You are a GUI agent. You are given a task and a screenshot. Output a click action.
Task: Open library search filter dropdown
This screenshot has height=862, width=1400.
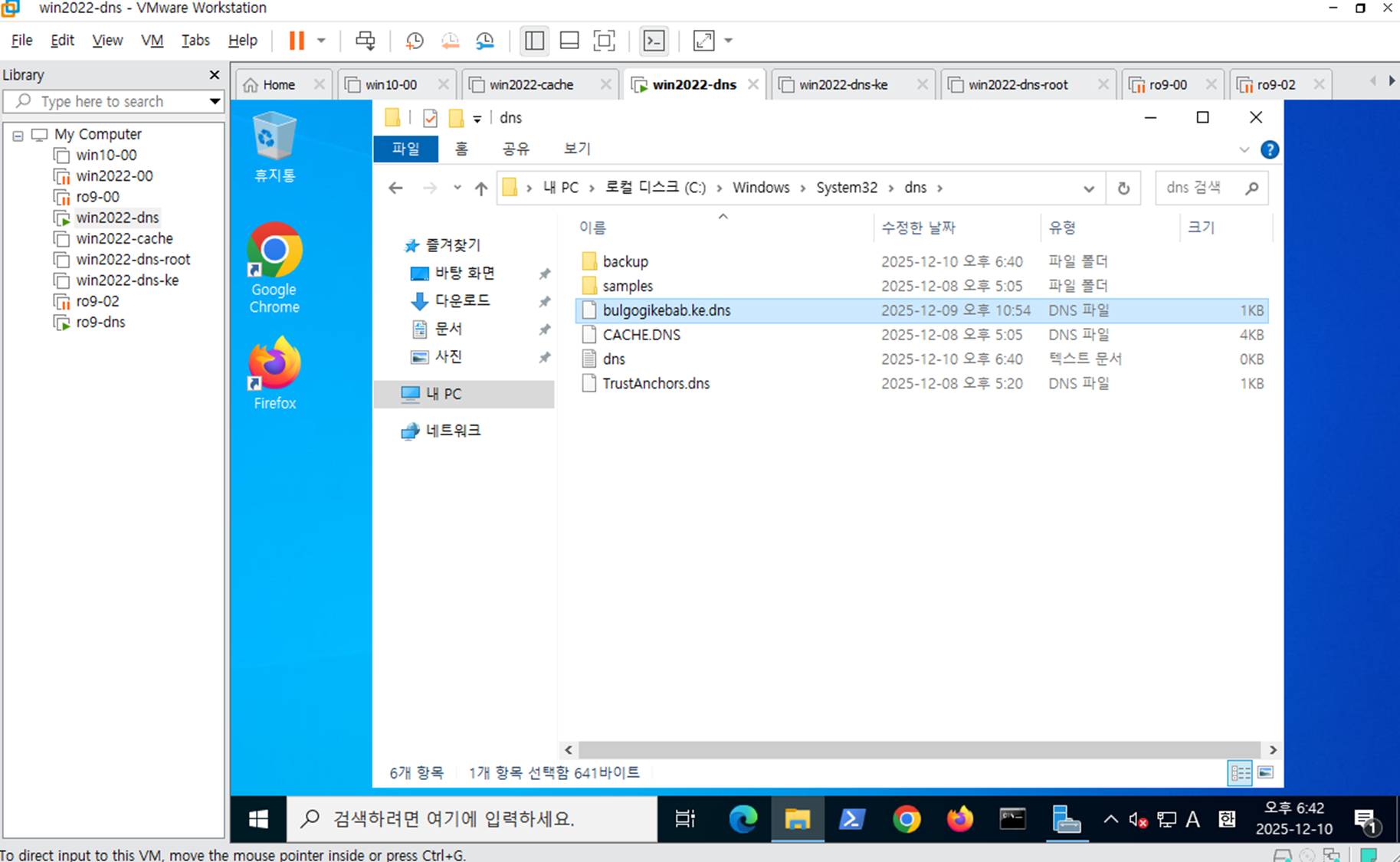[x=215, y=101]
